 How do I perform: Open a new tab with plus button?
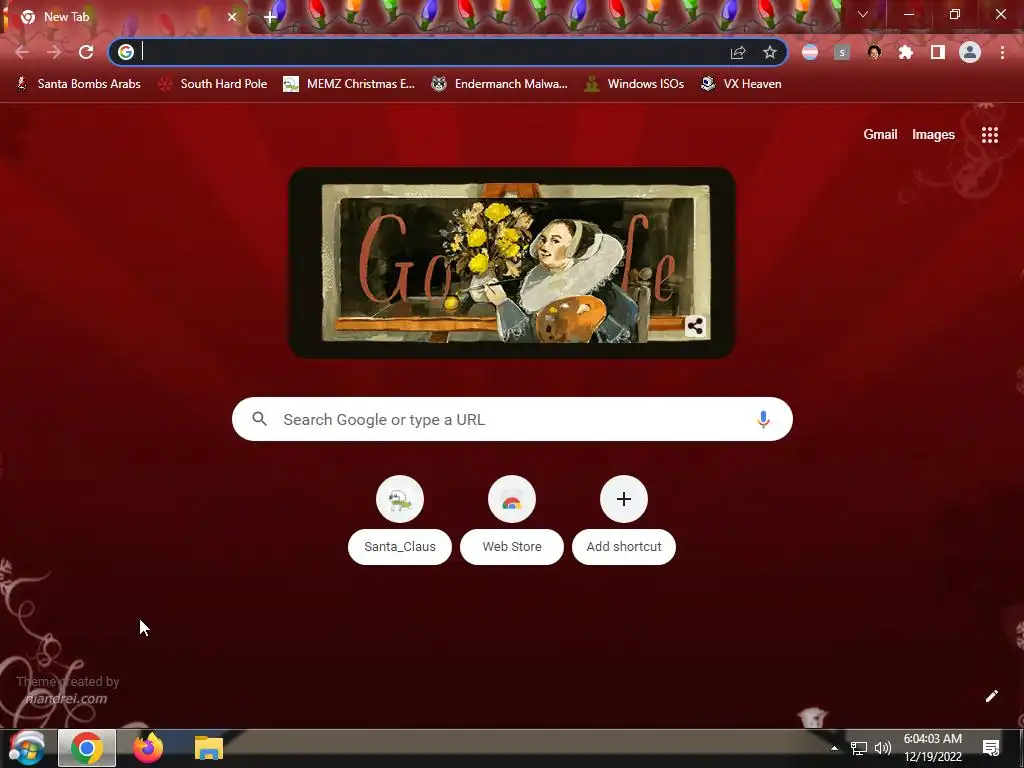click(x=270, y=17)
